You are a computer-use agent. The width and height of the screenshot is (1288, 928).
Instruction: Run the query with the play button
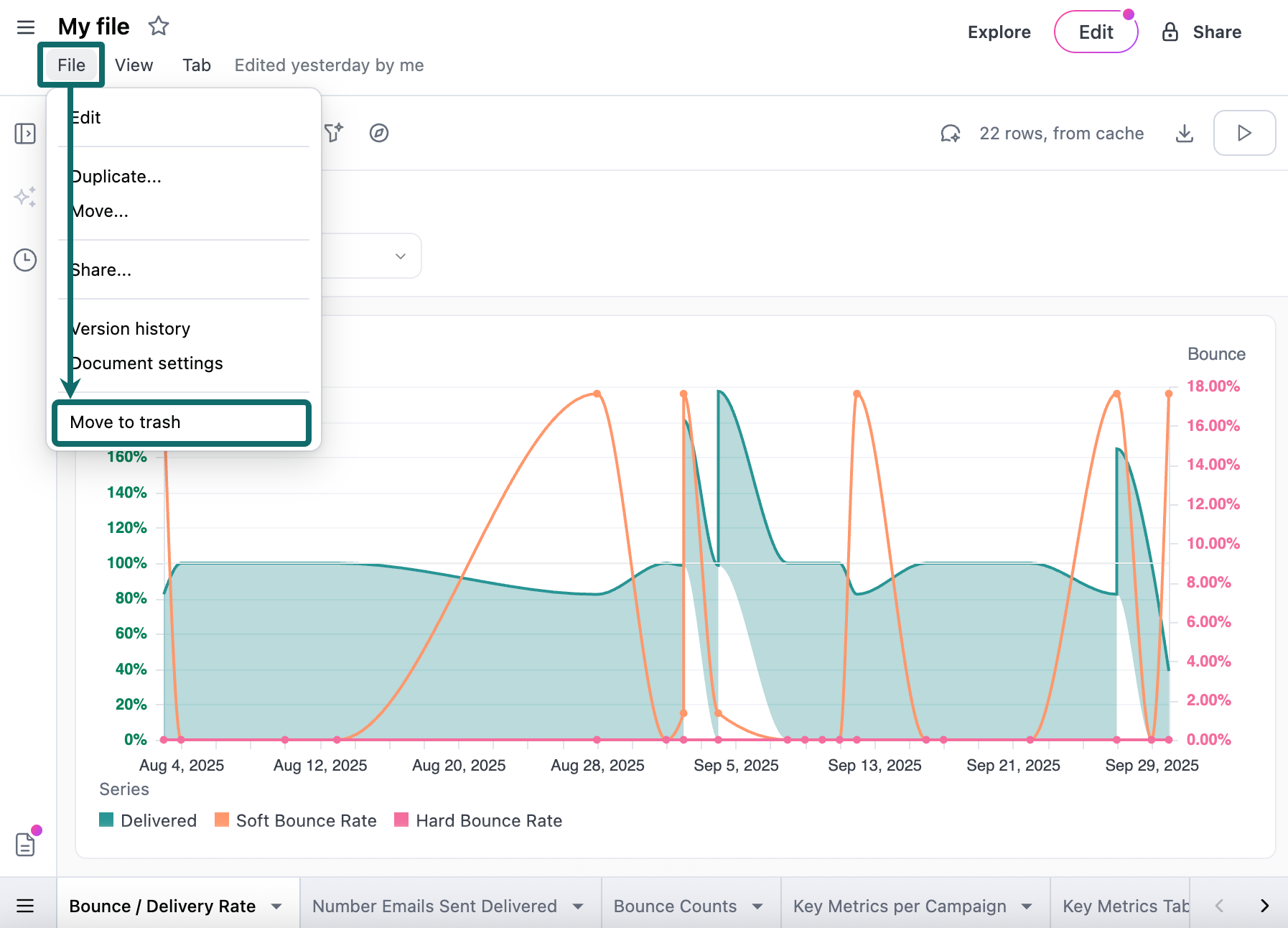[1244, 133]
